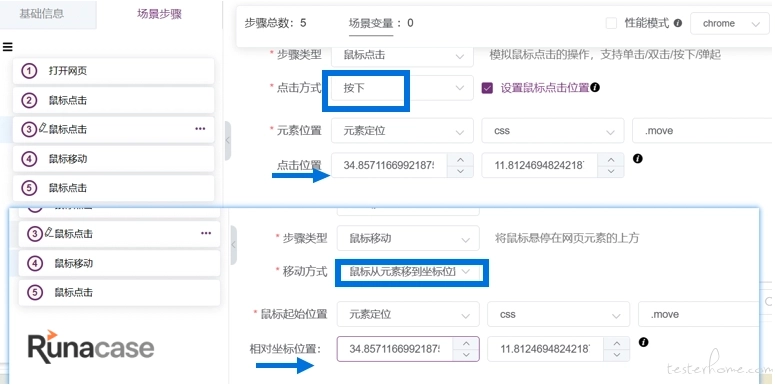Open the hamburger menu above the step list
The image size is (775, 385).
7,47
